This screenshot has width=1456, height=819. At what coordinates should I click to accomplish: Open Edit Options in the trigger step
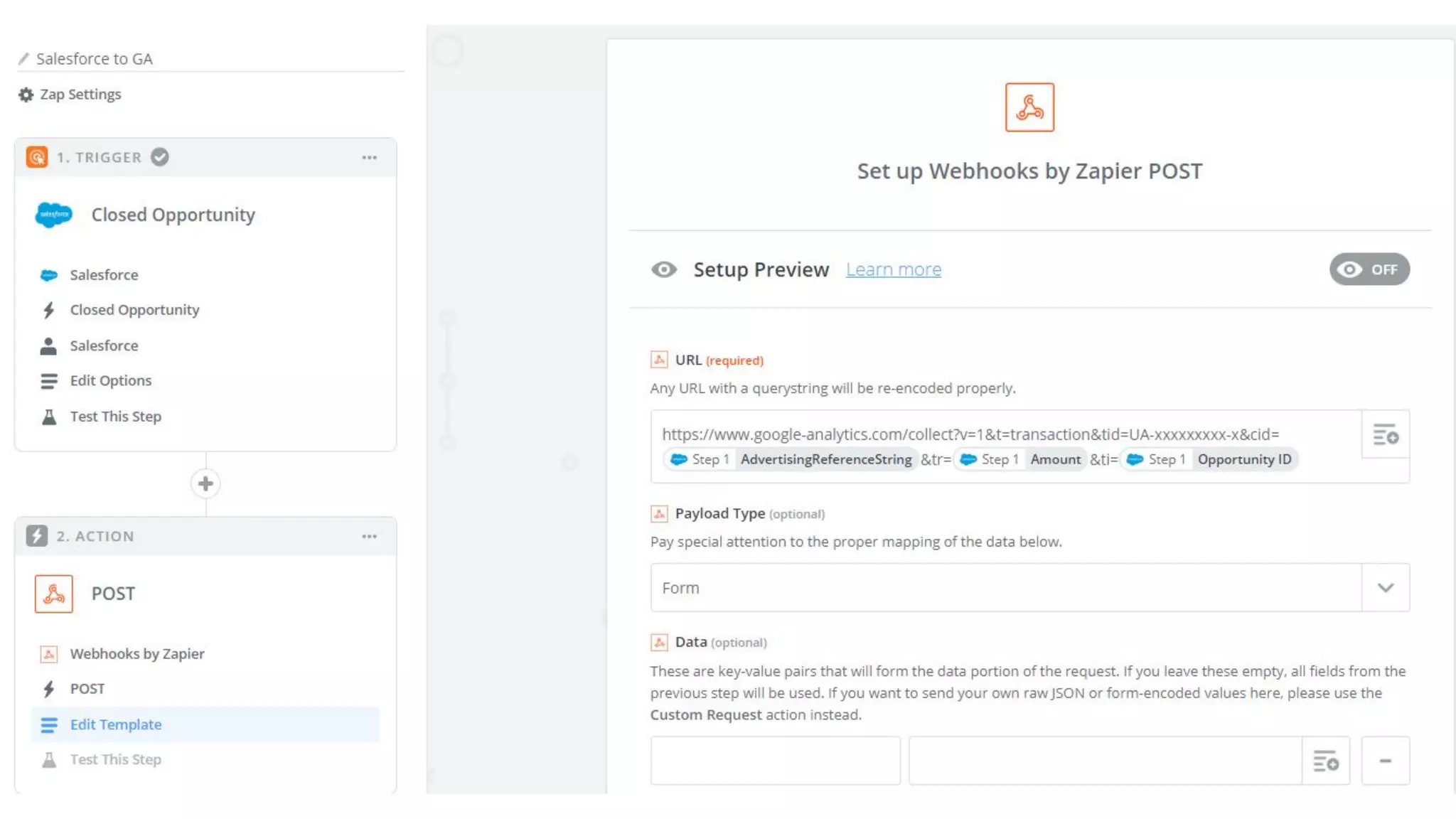(x=111, y=381)
